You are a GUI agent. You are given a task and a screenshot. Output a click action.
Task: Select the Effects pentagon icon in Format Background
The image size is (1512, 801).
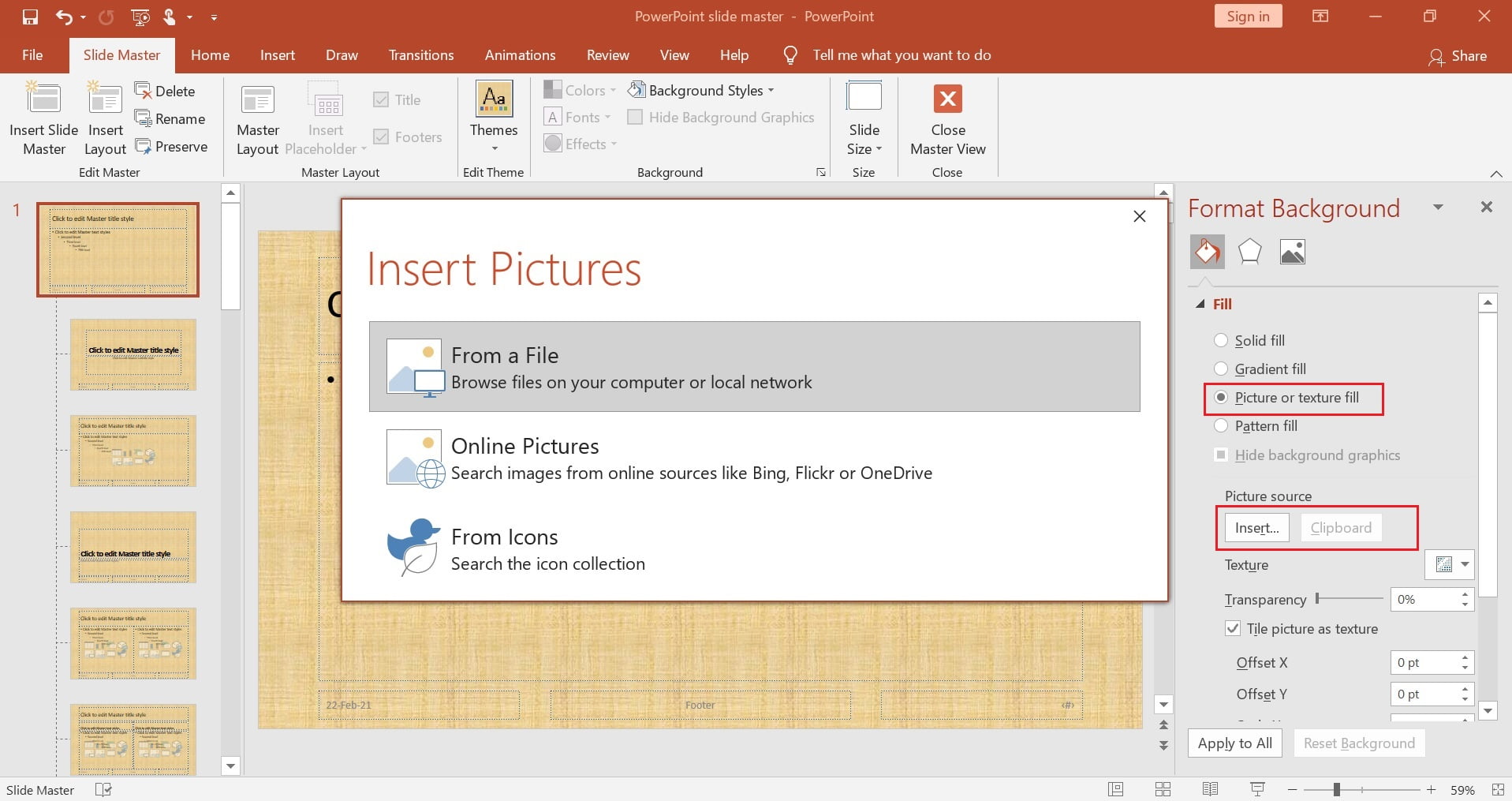(x=1249, y=251)
